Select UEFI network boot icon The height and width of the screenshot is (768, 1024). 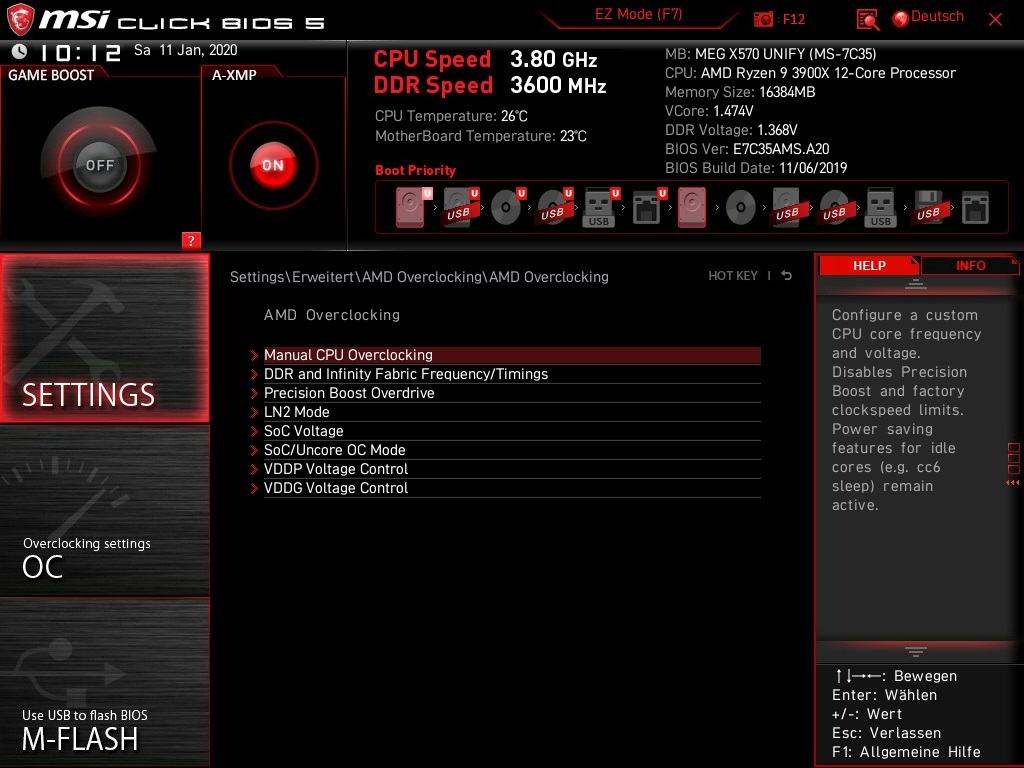[x=649, y=207]
